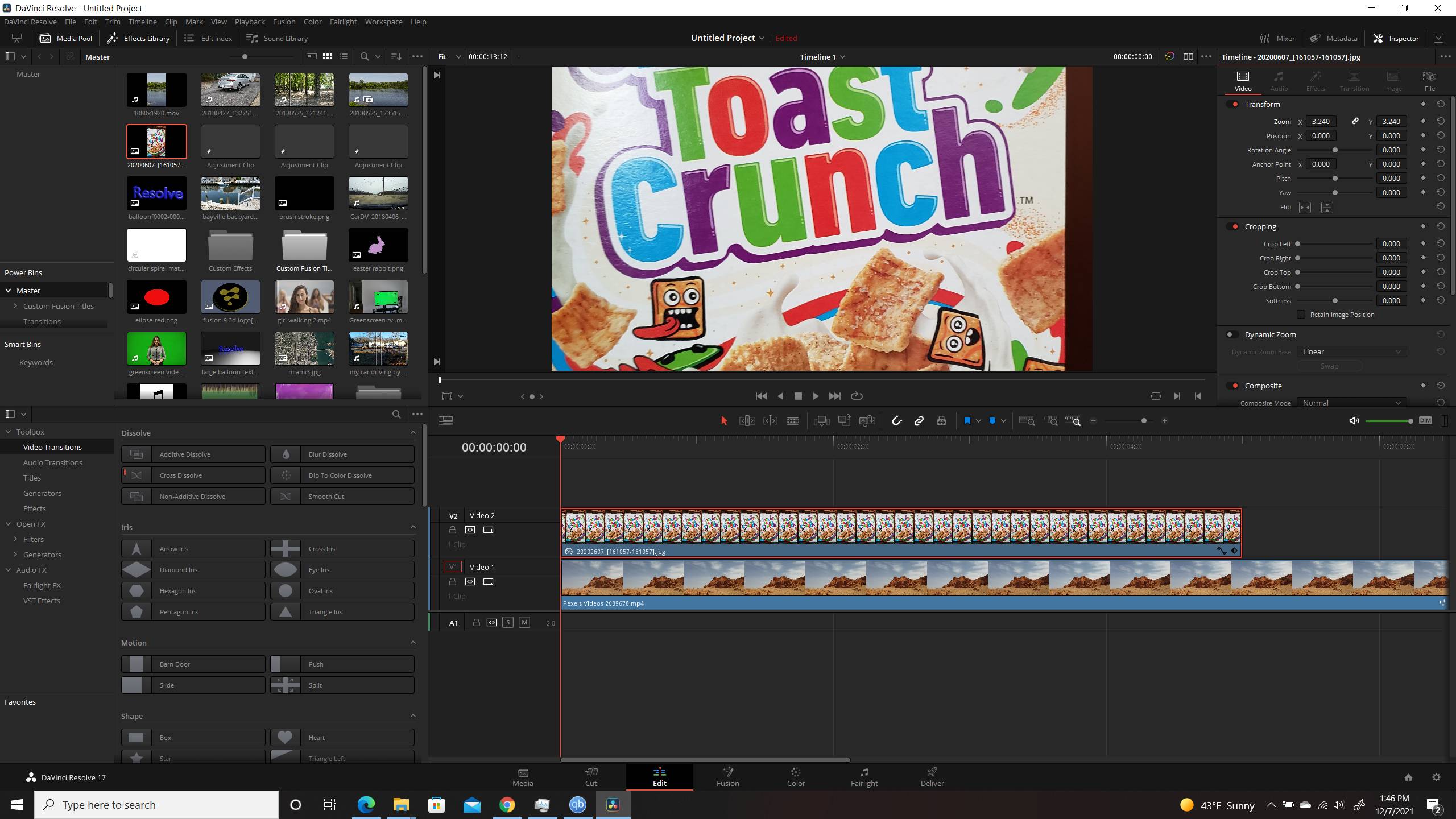Click Detail Zoom icon
The width and height of the screenshot is (1456, 819).
[1050, 421]
